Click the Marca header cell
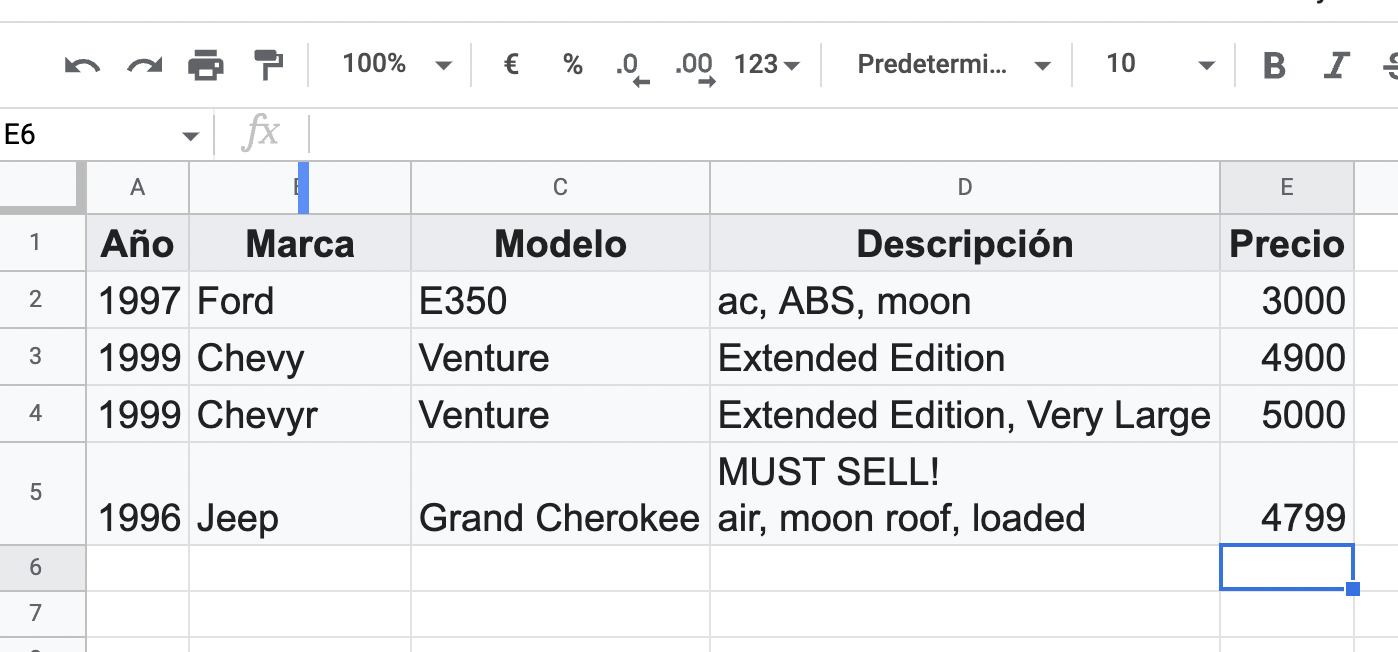Viewport: 1398px width, 652px height. [x=300, y=243]
